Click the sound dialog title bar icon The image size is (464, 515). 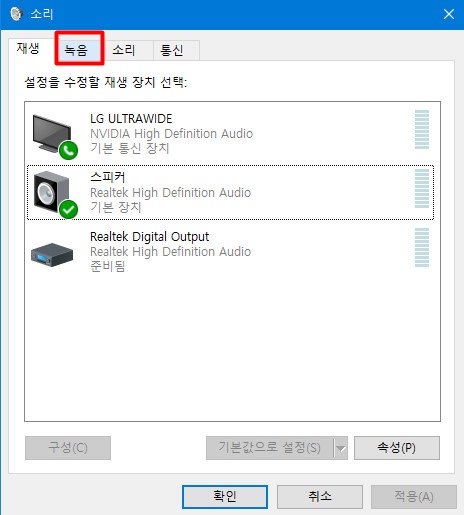[16, 14]
